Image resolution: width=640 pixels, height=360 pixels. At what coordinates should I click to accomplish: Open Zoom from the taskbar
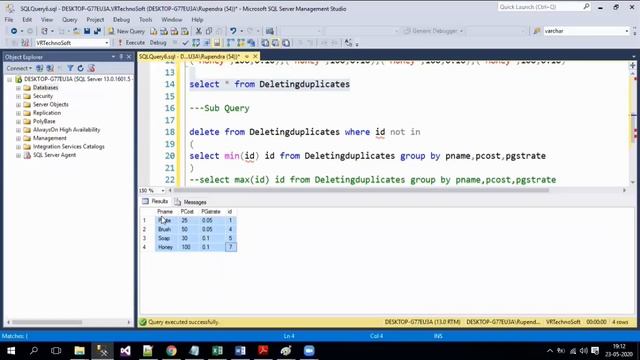tap(309, 351)
